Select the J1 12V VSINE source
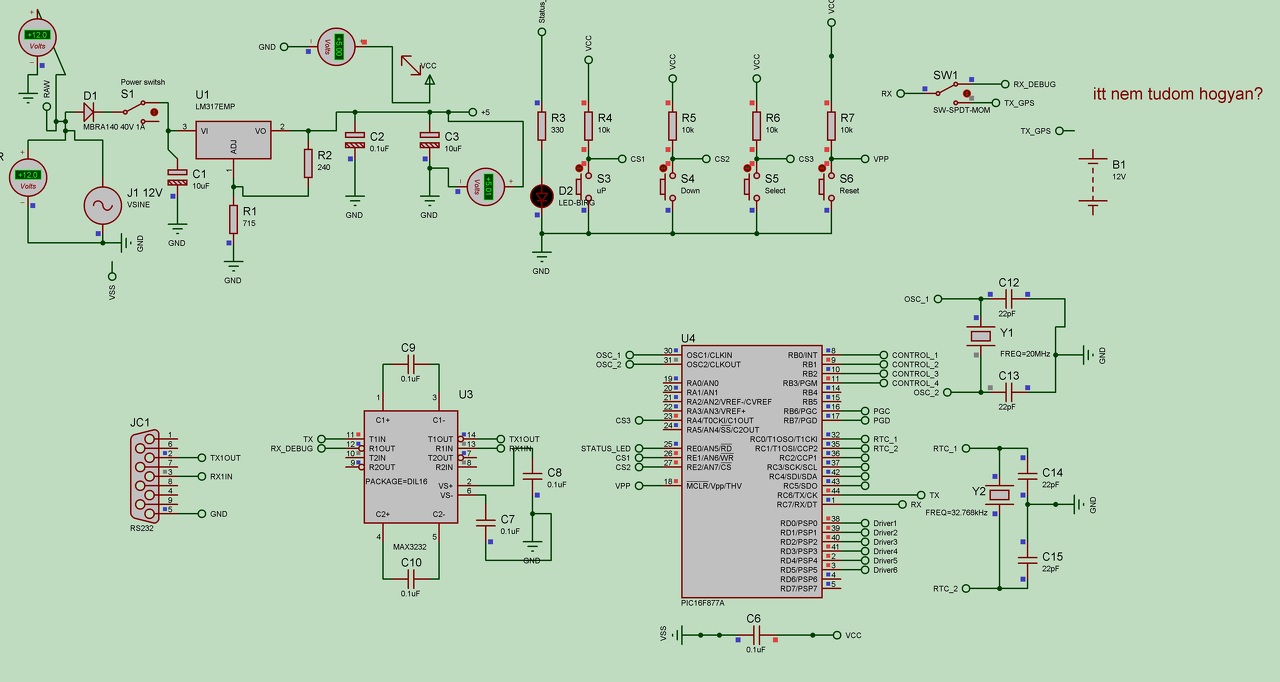Image resolution: width=1280 pixels, height=682 pixels. tap(101, 205)
